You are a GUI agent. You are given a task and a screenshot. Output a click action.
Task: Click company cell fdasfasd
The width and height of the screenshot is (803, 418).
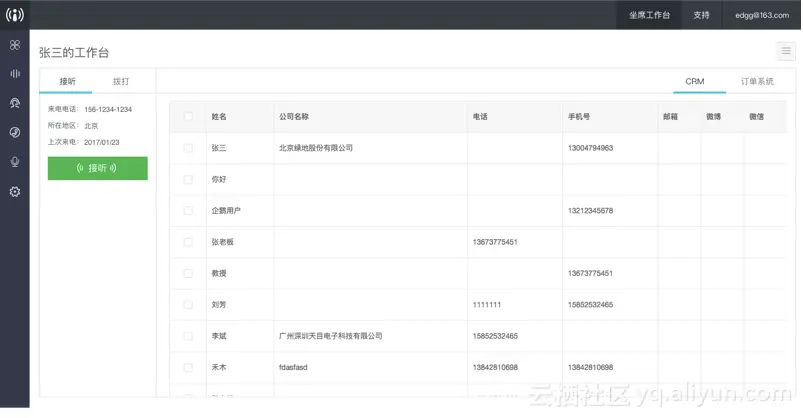(x=293, y=367)
